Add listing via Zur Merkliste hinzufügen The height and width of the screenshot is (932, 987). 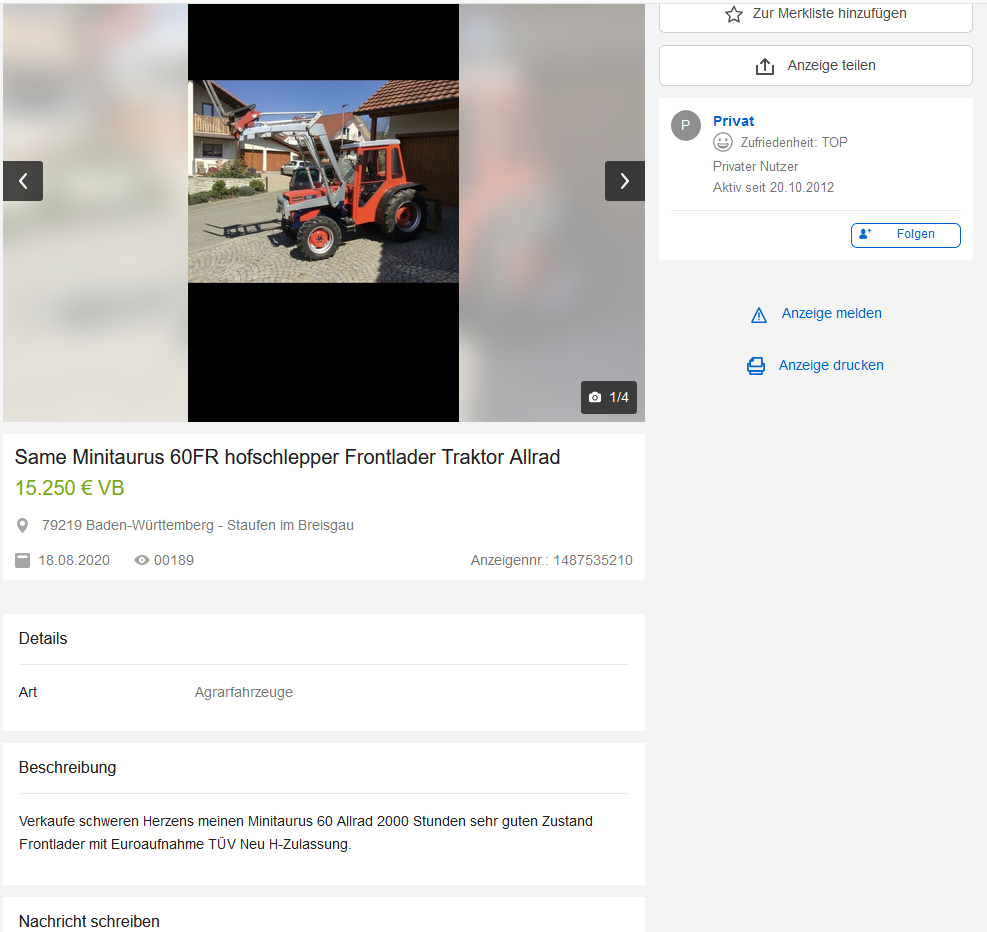click(x=829, y=14)
